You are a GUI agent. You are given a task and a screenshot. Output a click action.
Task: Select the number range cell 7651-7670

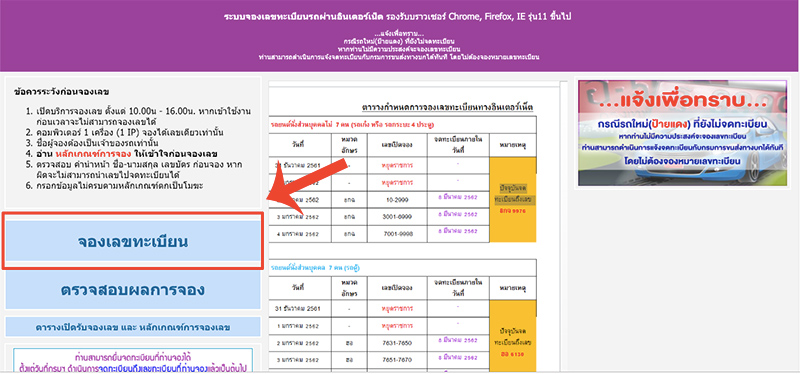[x=396, y=359]
